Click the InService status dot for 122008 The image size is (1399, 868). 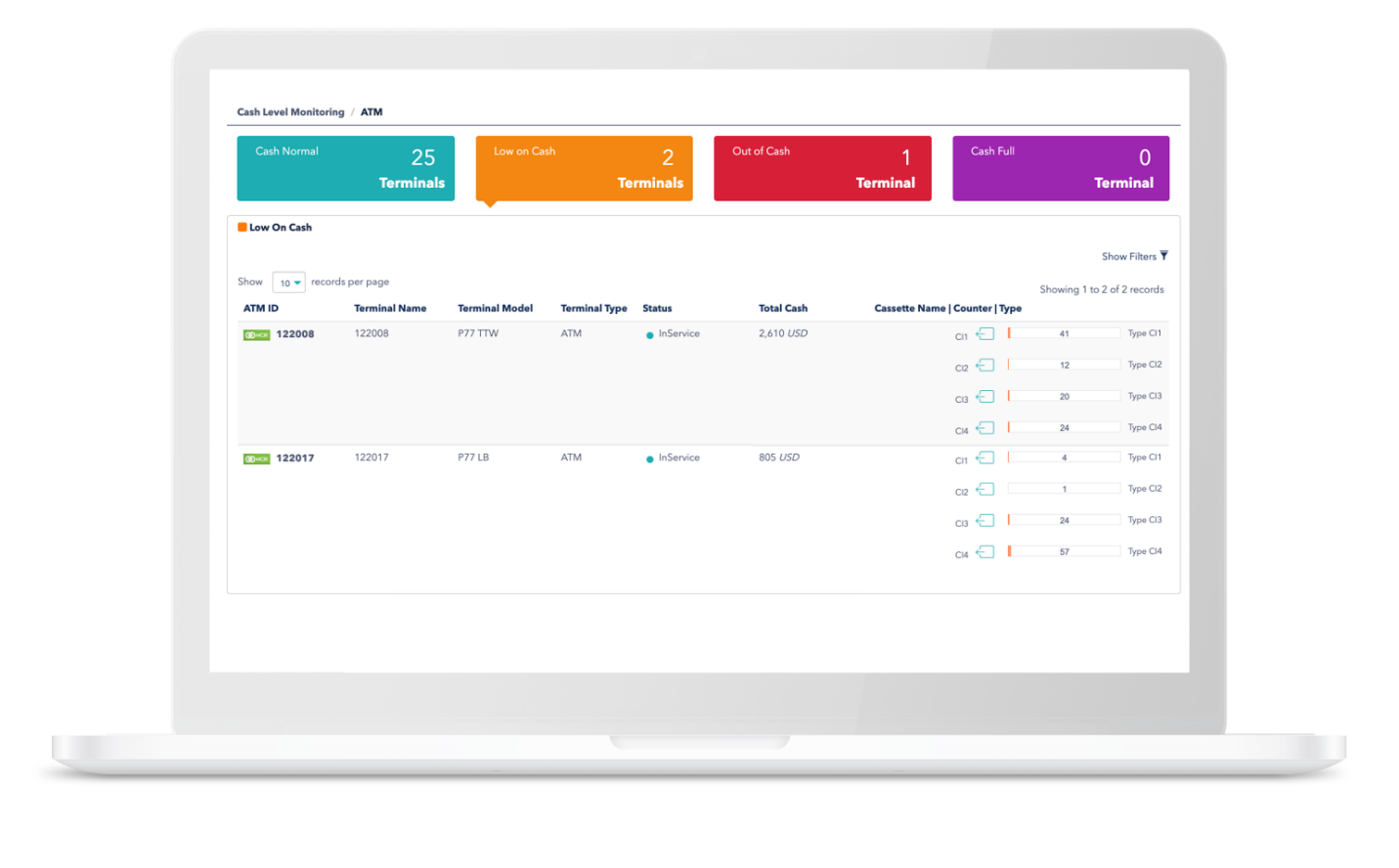tap(650, 335)
